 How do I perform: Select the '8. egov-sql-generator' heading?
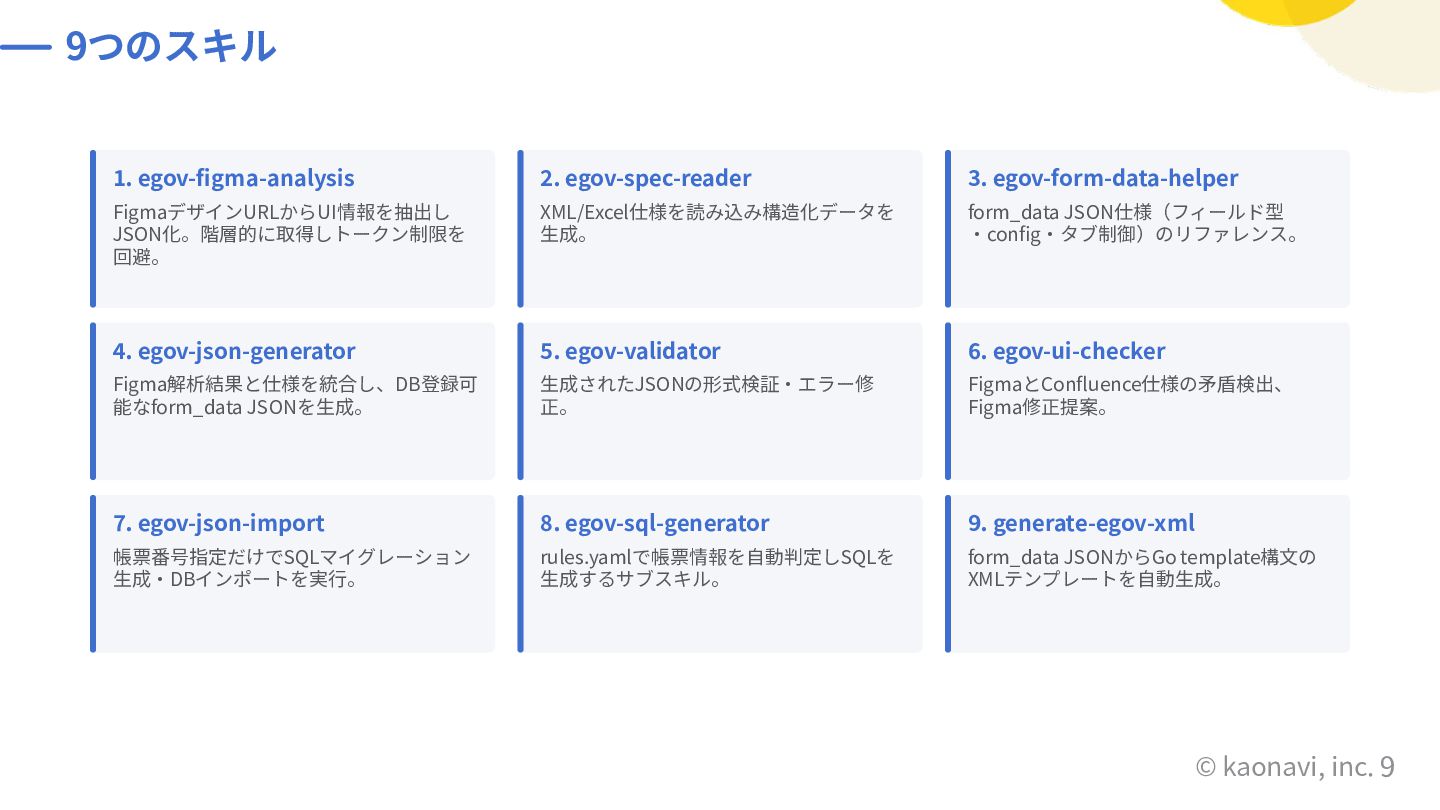coord(655,523)
